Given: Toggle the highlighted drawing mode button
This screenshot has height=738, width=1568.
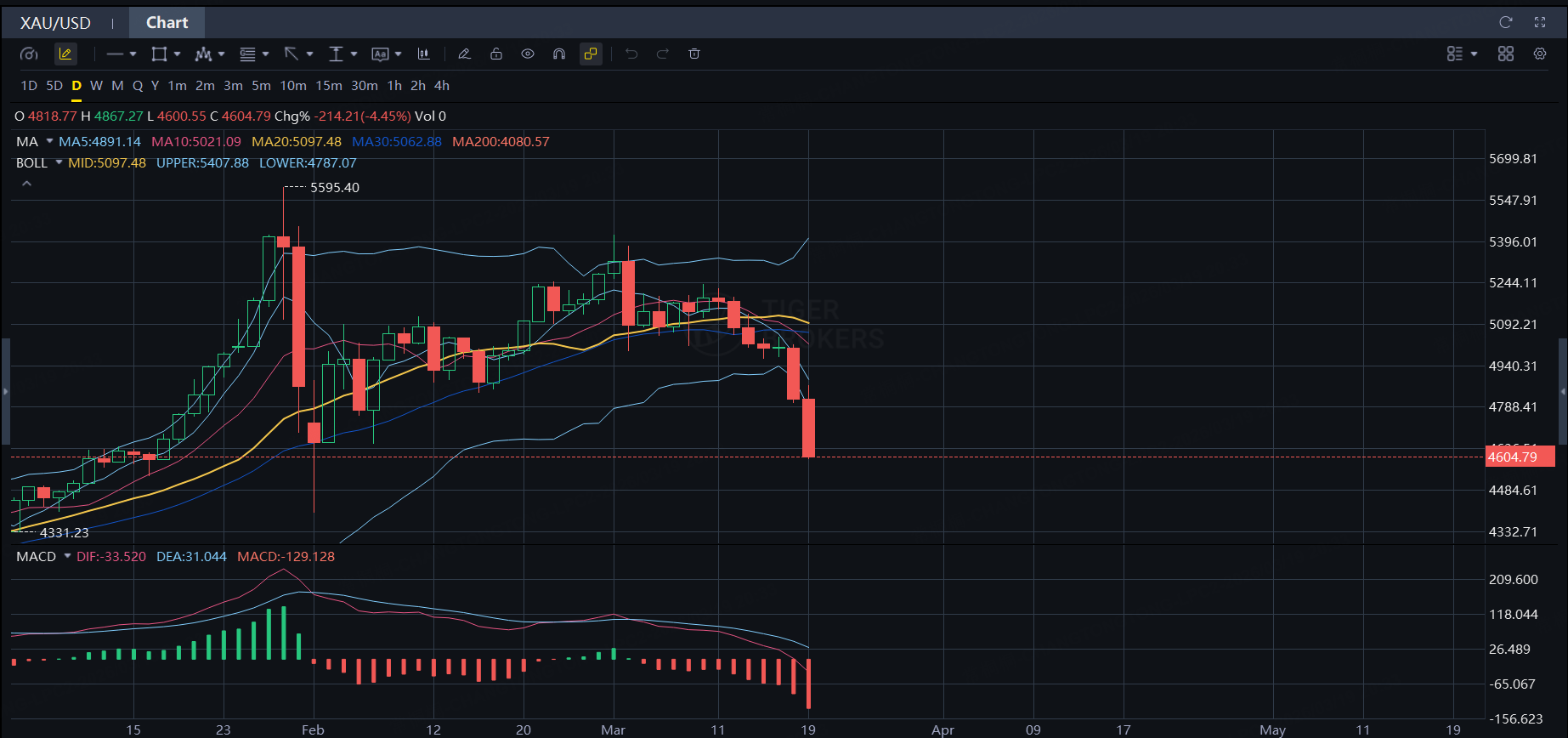Looking at the screenshot, I should coord(65,54).
